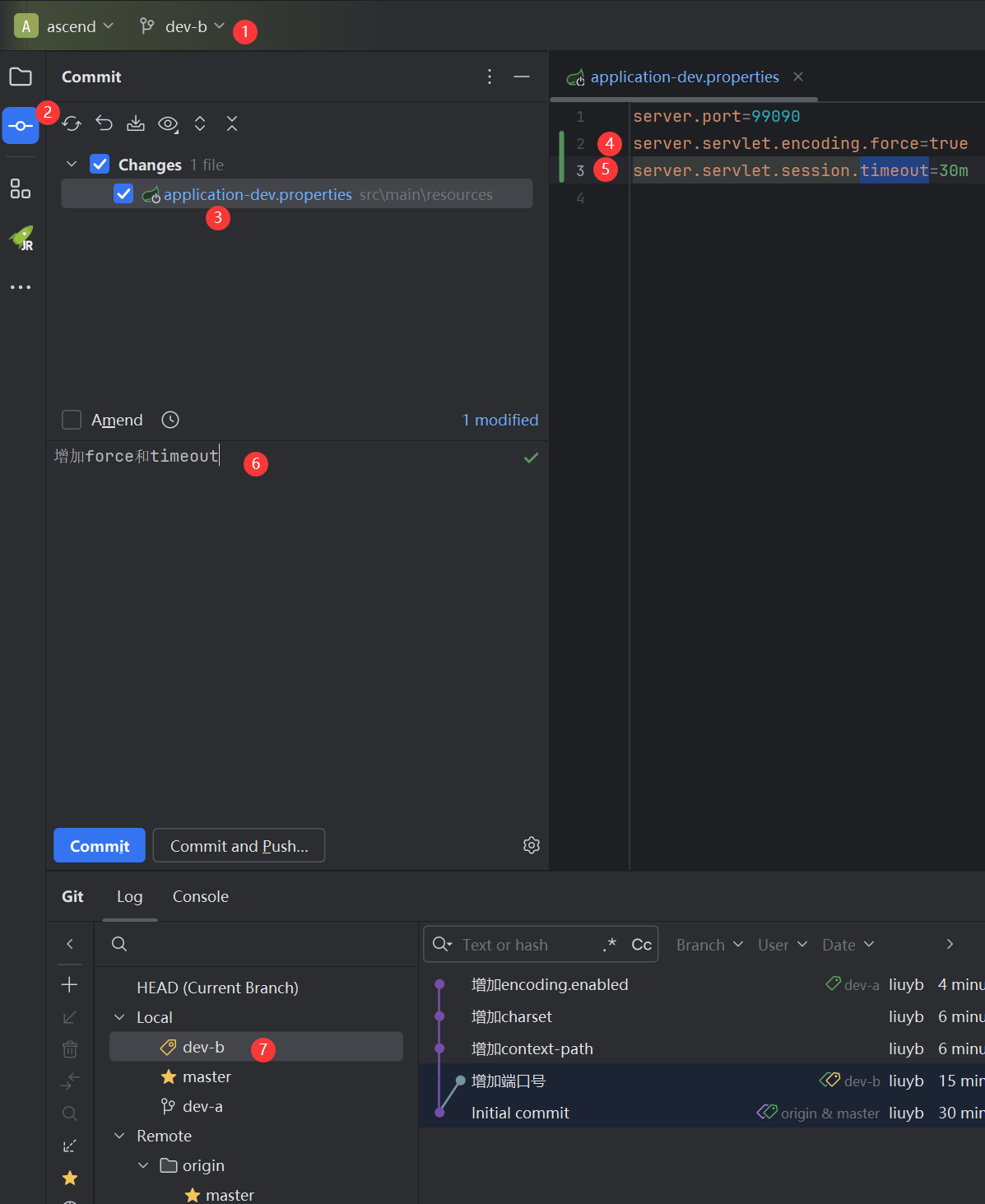The width and height of the screenshot is (985, 1204).
Task: Click the Commit button
Action: [100, 845]
